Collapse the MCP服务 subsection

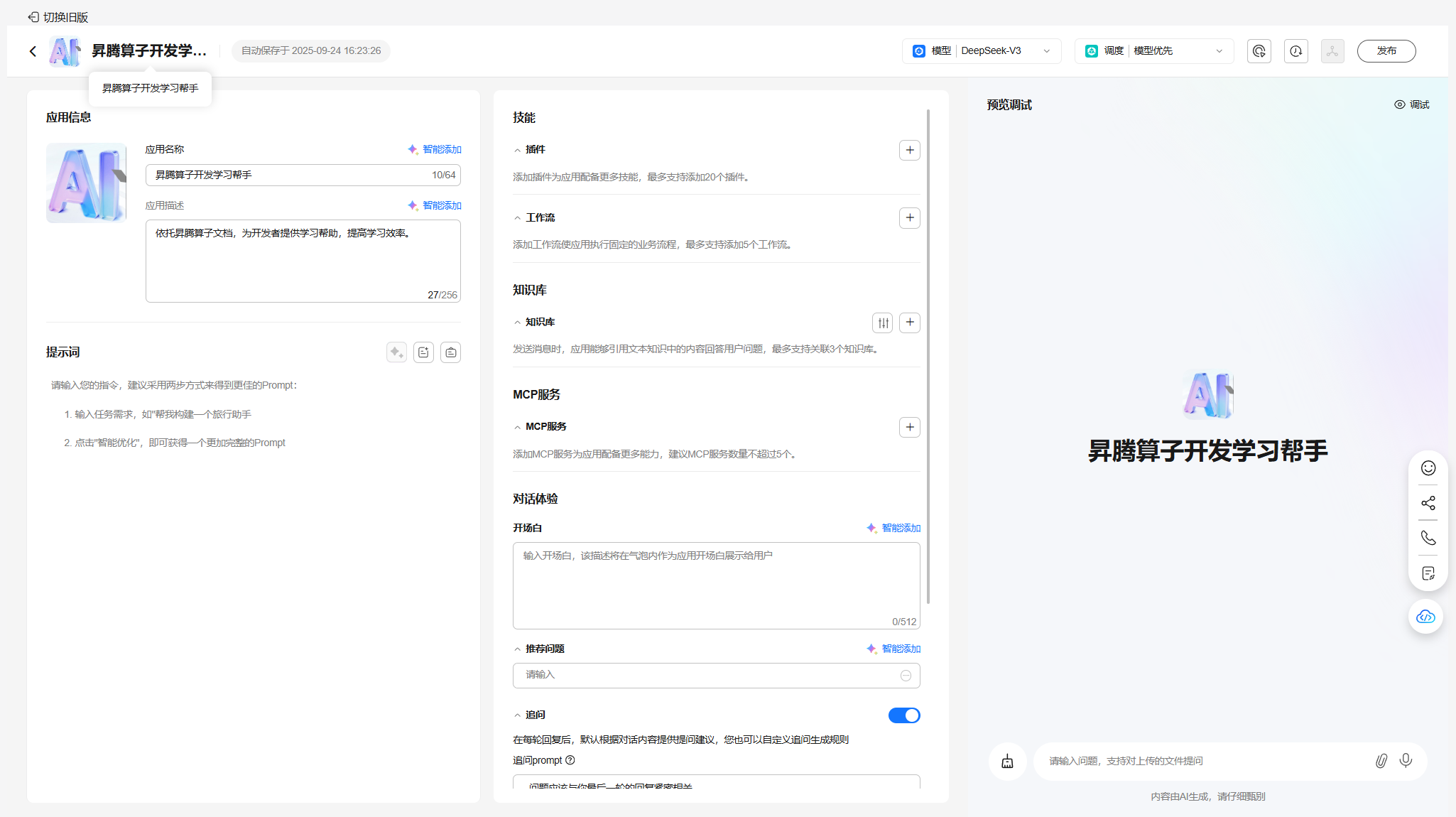point(518,427)
